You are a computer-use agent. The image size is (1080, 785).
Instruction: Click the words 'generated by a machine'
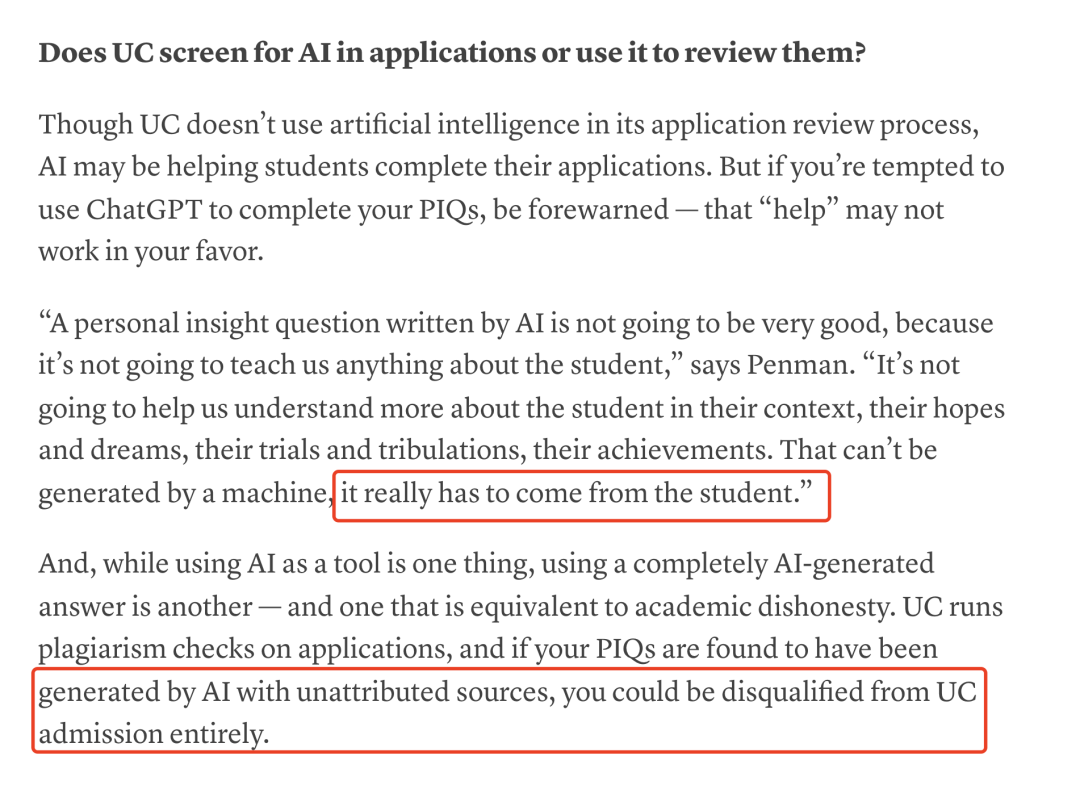[x=183, y=493]
